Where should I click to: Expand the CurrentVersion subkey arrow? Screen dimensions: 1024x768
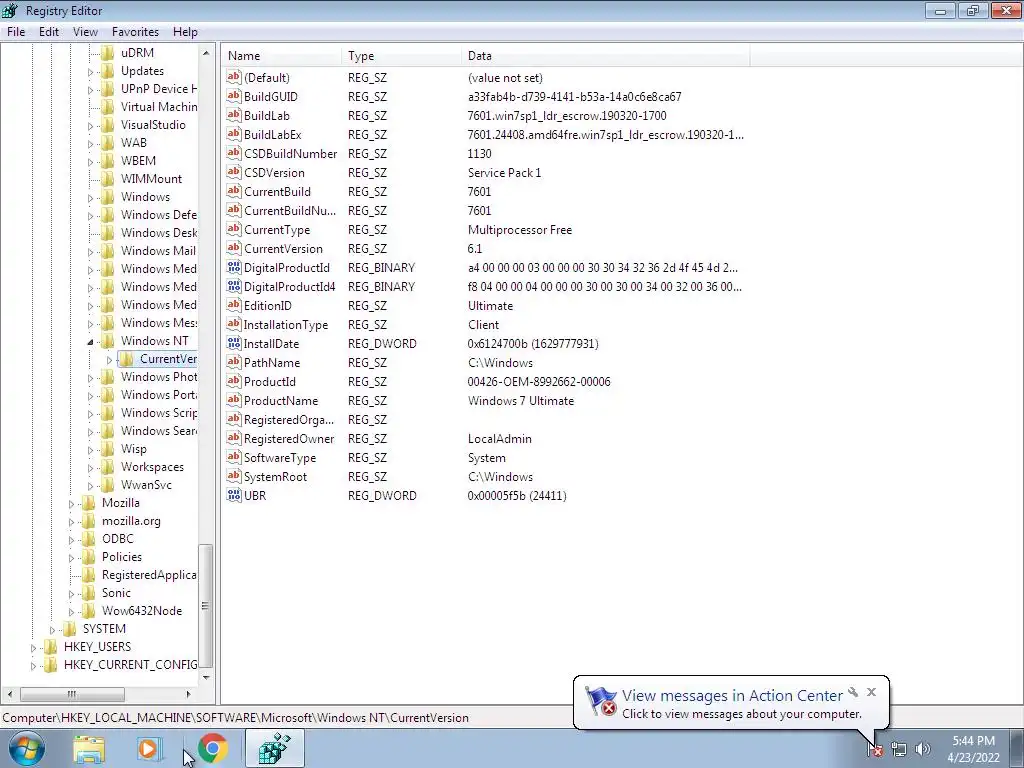[x=109, y=359]
